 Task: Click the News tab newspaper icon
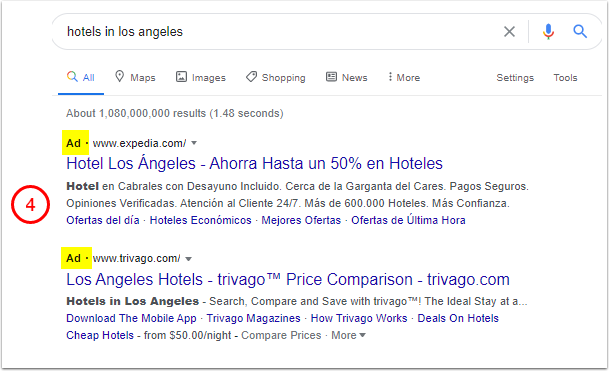(x=331, y=77)
